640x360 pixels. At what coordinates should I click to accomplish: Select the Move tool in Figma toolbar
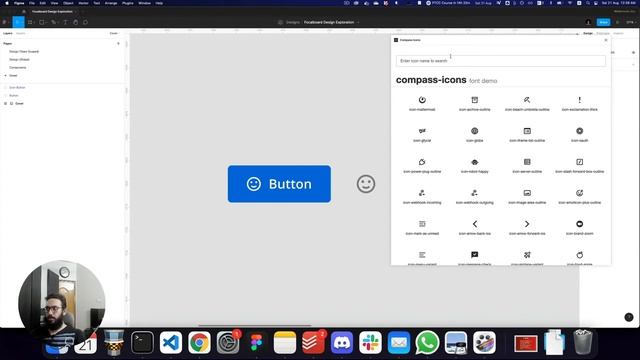[x=18, y=22]
